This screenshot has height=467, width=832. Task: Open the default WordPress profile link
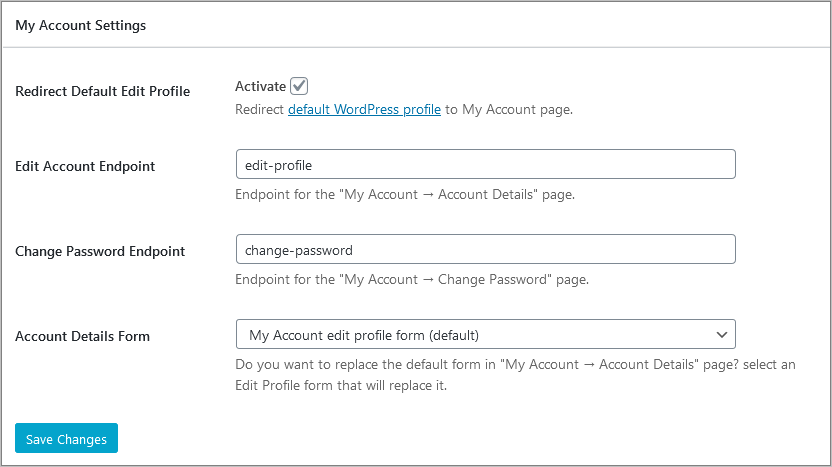tap(364, 109)
